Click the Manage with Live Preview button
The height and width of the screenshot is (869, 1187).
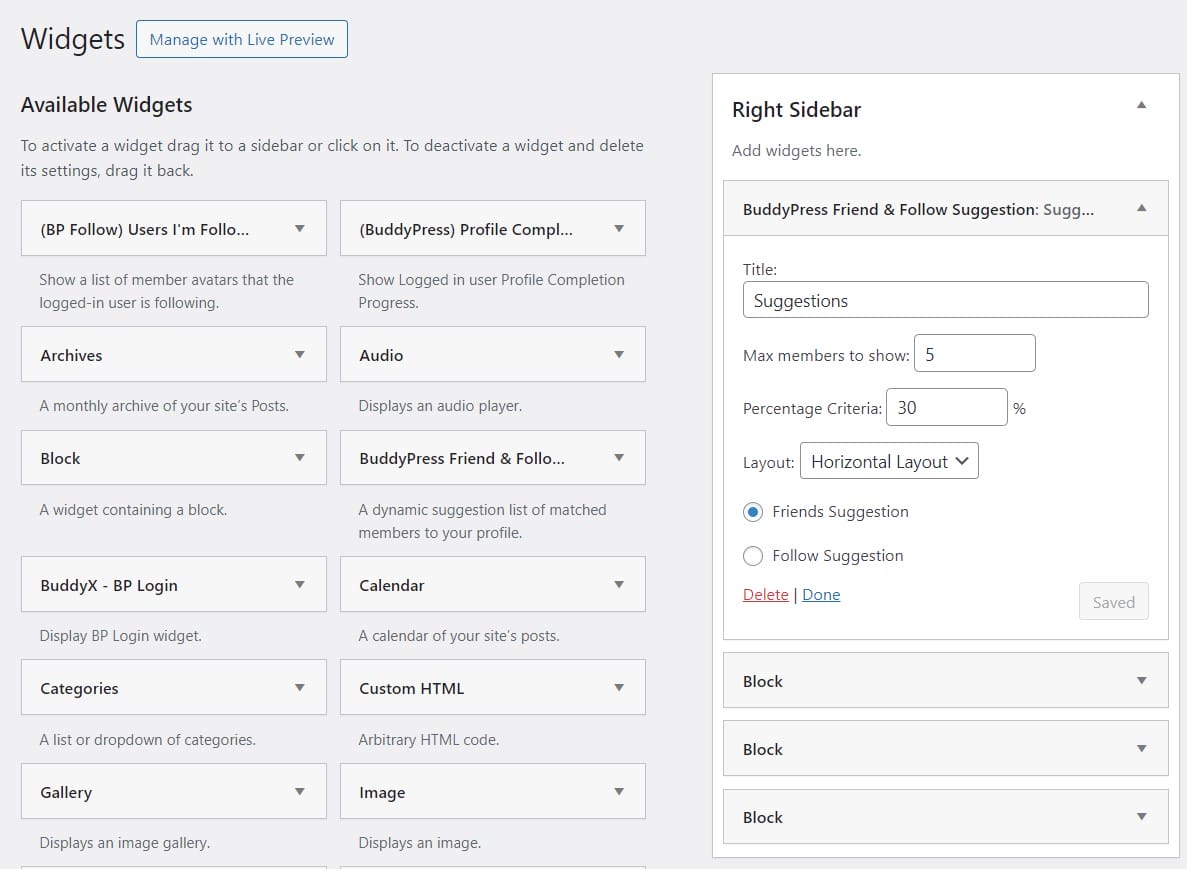(242, 40)
